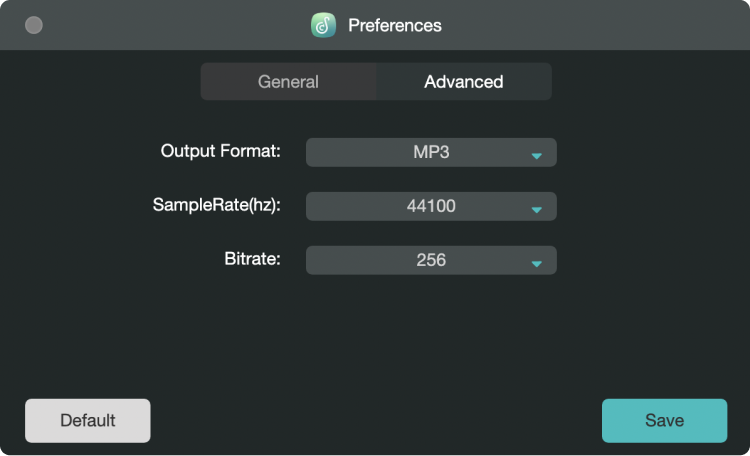
Task: Select the 256 bitrate value
Action: [431, 260]
